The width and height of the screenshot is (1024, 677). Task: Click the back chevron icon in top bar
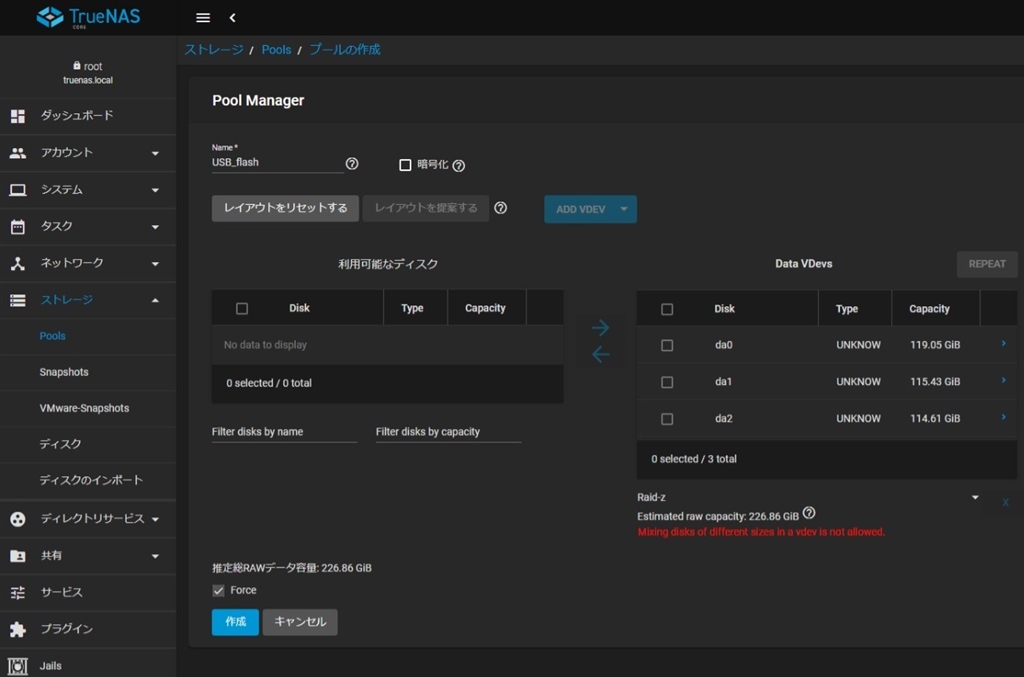pyautogui.click(x=232, y=18)
